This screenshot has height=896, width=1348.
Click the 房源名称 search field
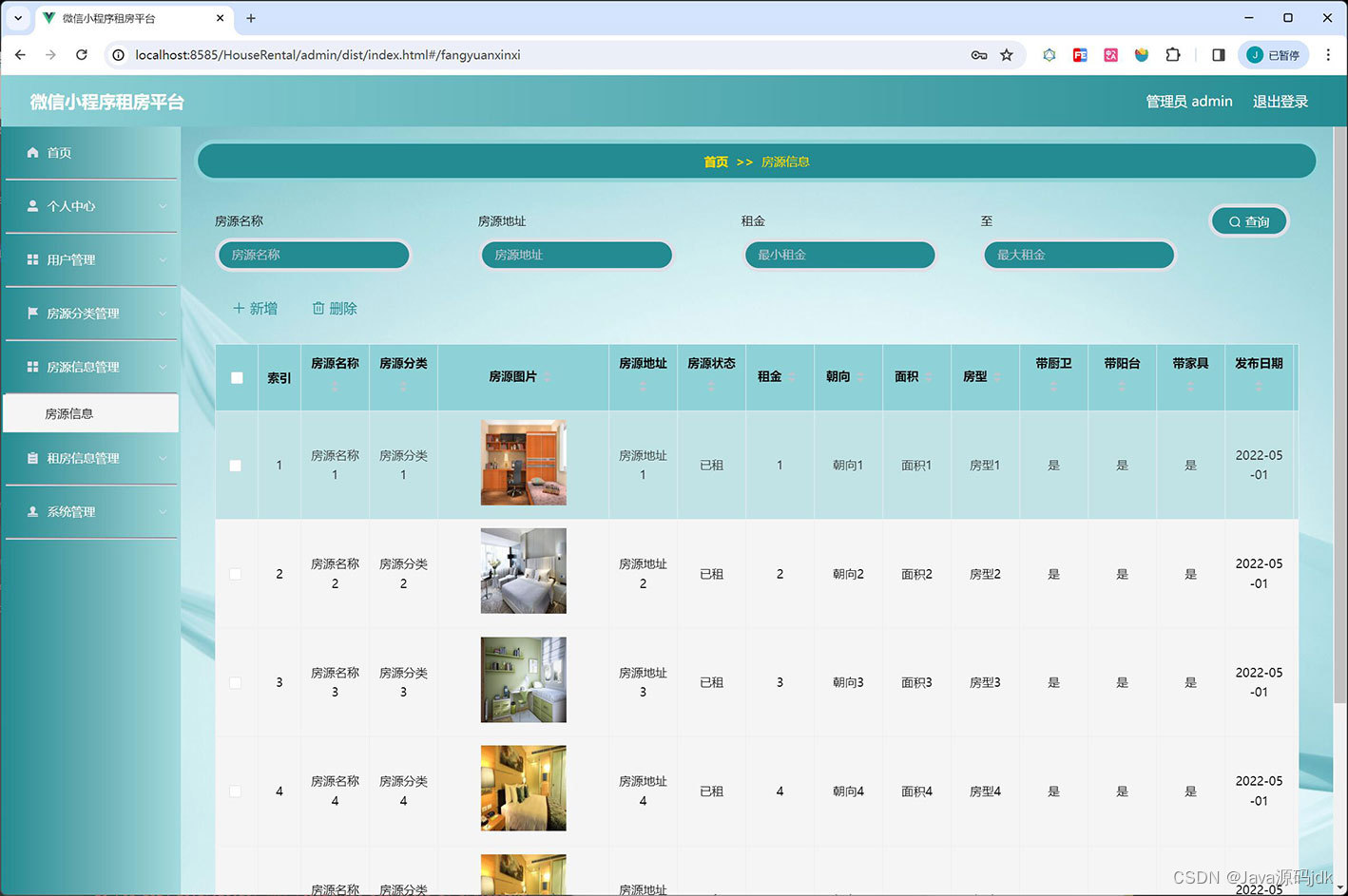(x=314, y=255)
